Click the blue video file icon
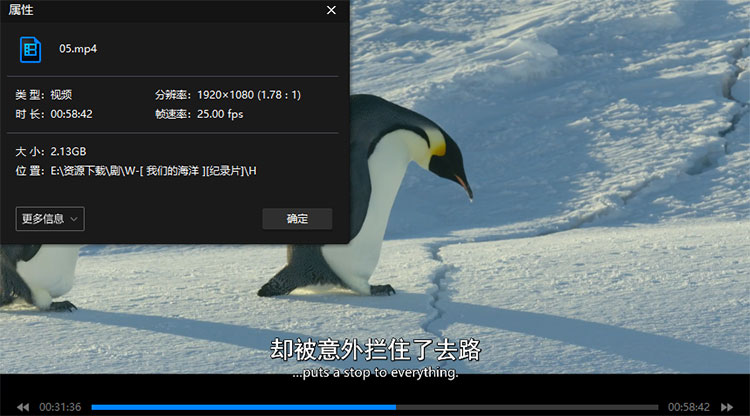The width and height of the screenshot is (750, 416). point(31,49)
